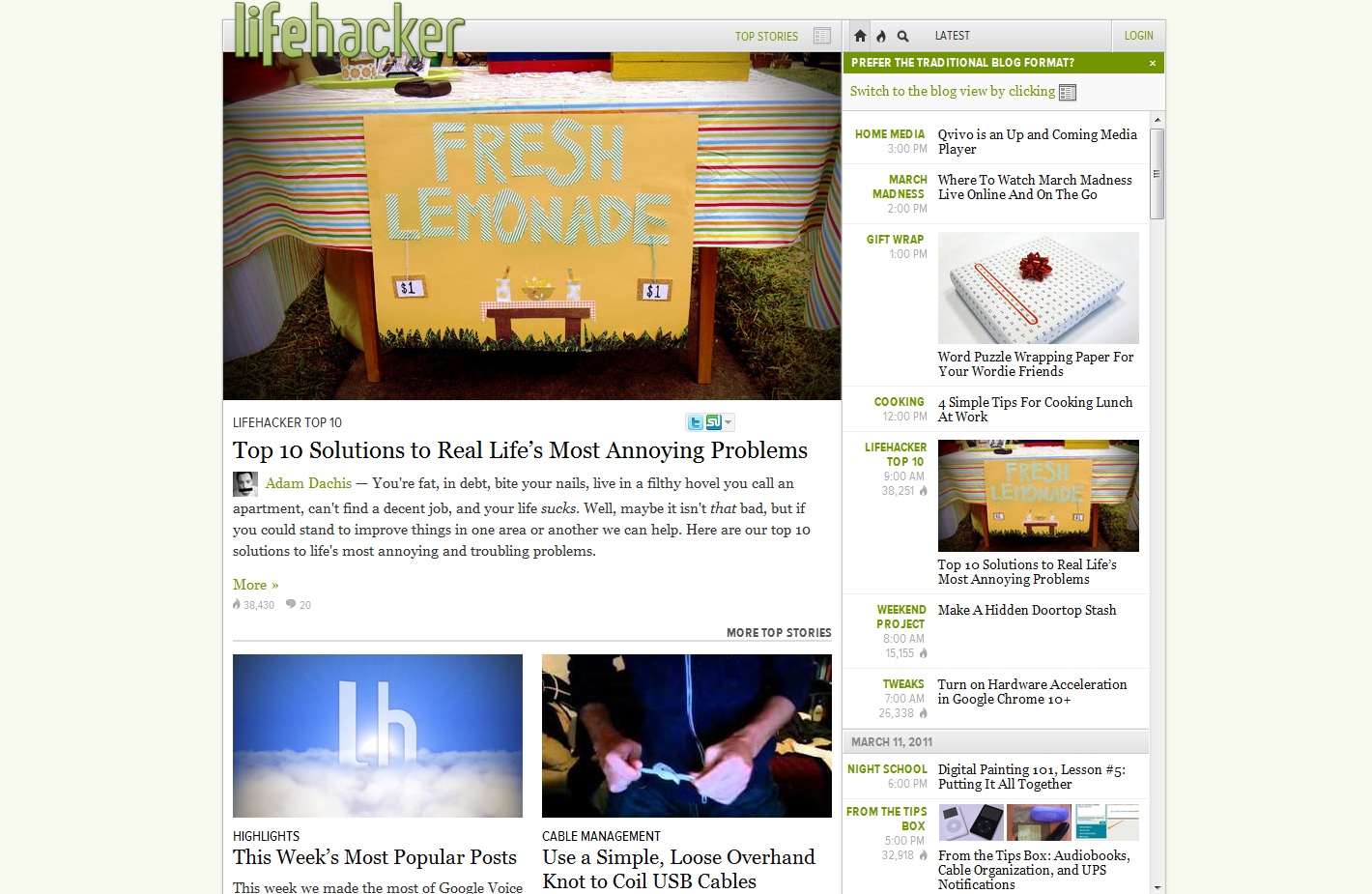The image size is (1372, 894).
Task: Toggle blog view icon beside Top Stories
Action: 822,36
